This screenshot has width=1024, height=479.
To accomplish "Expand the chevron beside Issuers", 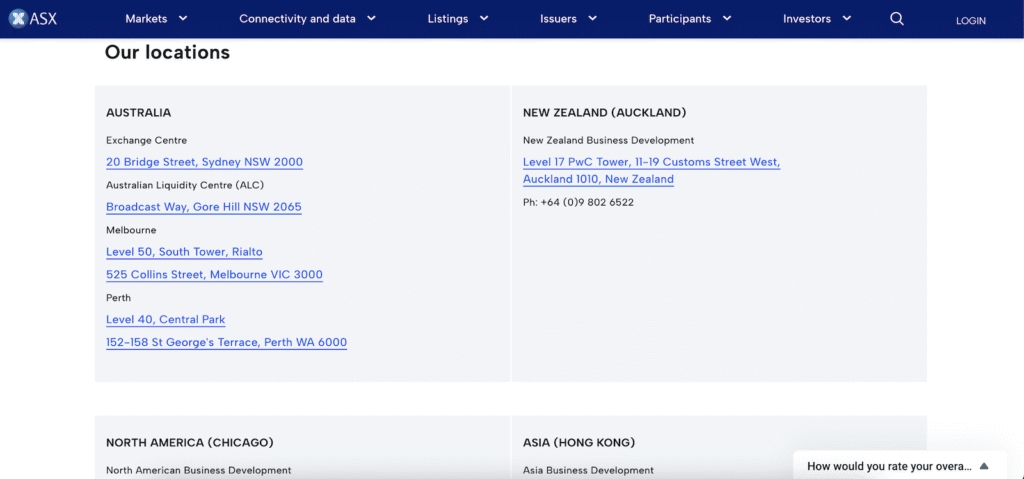I will pos(592,18).
